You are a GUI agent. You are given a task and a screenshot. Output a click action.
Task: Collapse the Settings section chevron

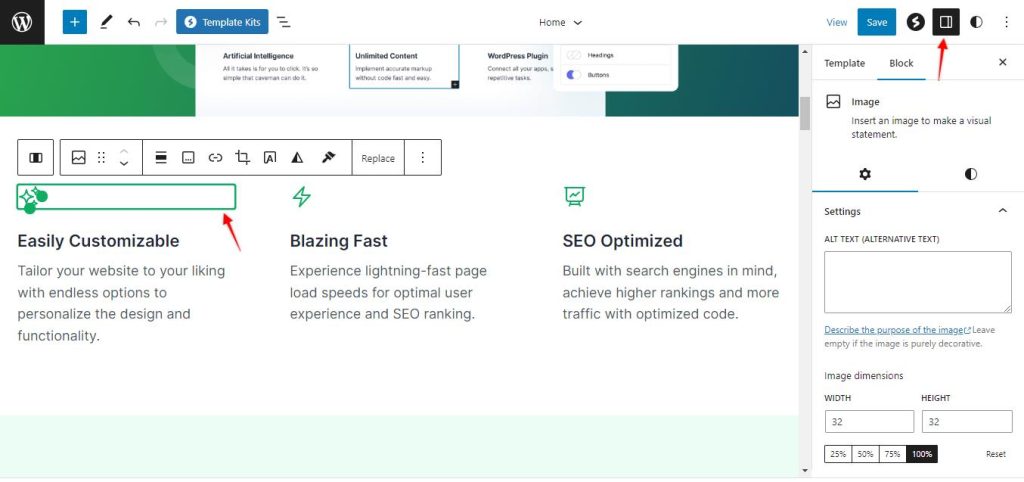tap(1002, 211)
